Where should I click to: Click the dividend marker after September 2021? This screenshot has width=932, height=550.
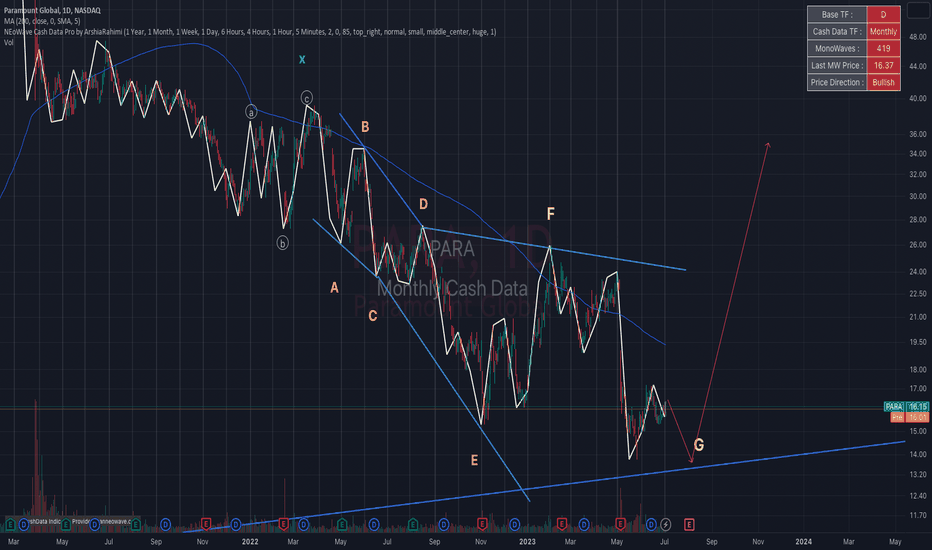click(165, 524)
